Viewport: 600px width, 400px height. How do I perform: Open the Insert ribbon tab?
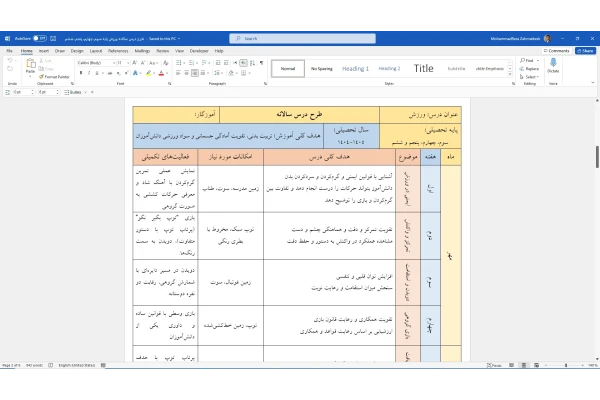[43, 49]
